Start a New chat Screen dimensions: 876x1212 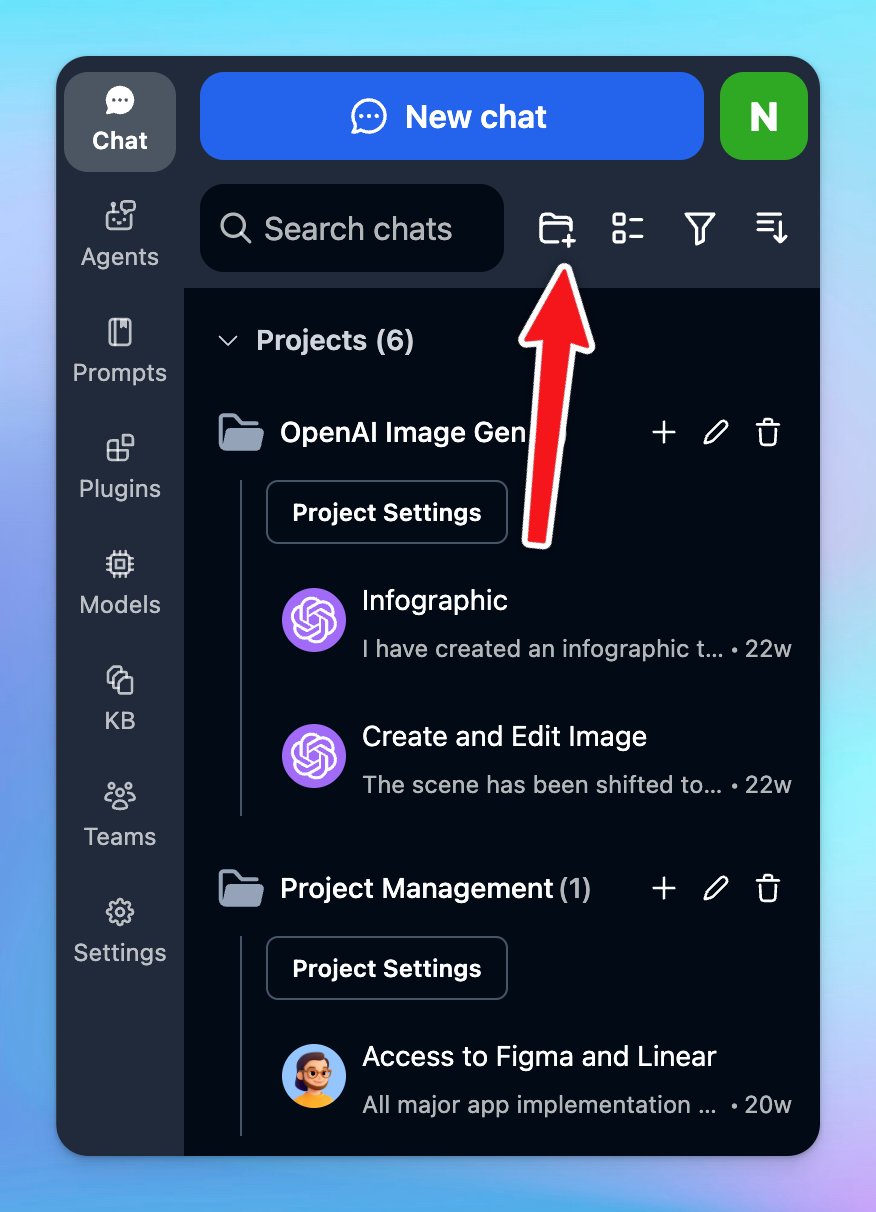[x=452, y=117]
